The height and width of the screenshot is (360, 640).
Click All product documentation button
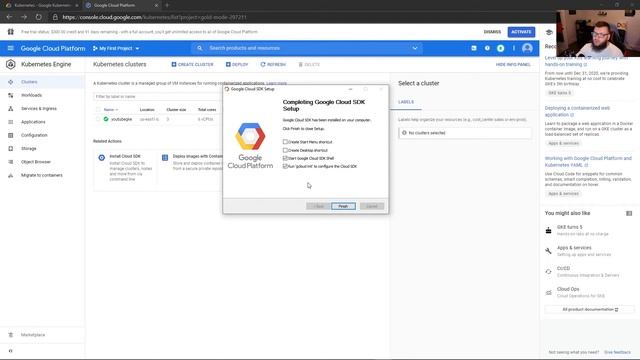[x=590, y=310]
